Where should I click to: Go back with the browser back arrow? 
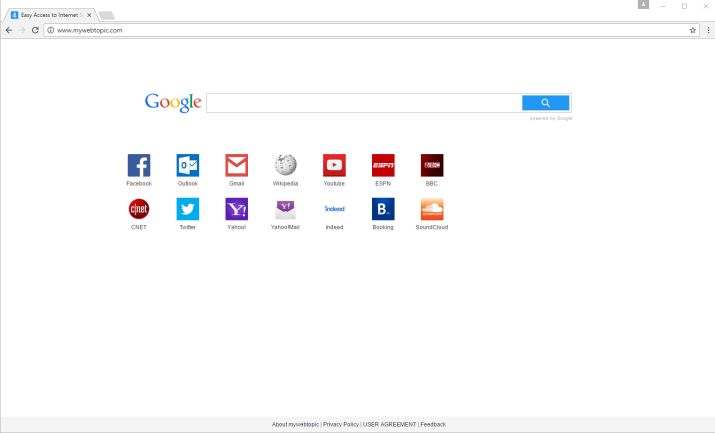coord(9,30)
